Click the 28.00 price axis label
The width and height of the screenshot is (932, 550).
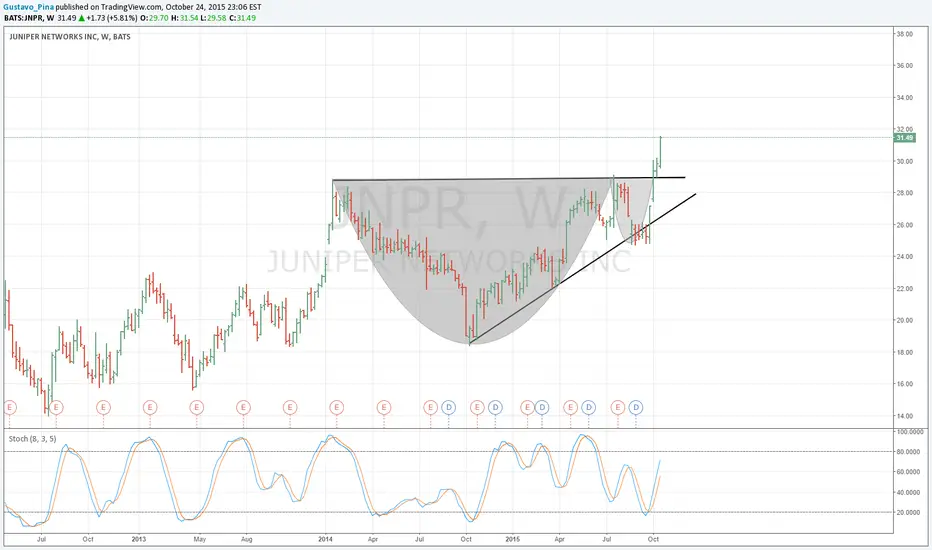click(x=905, y=193)
